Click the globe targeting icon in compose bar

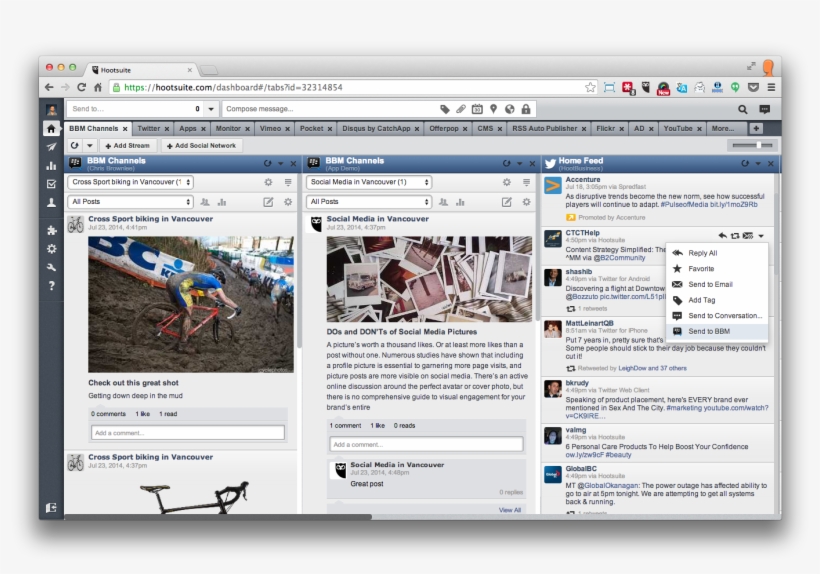point(509,109)
